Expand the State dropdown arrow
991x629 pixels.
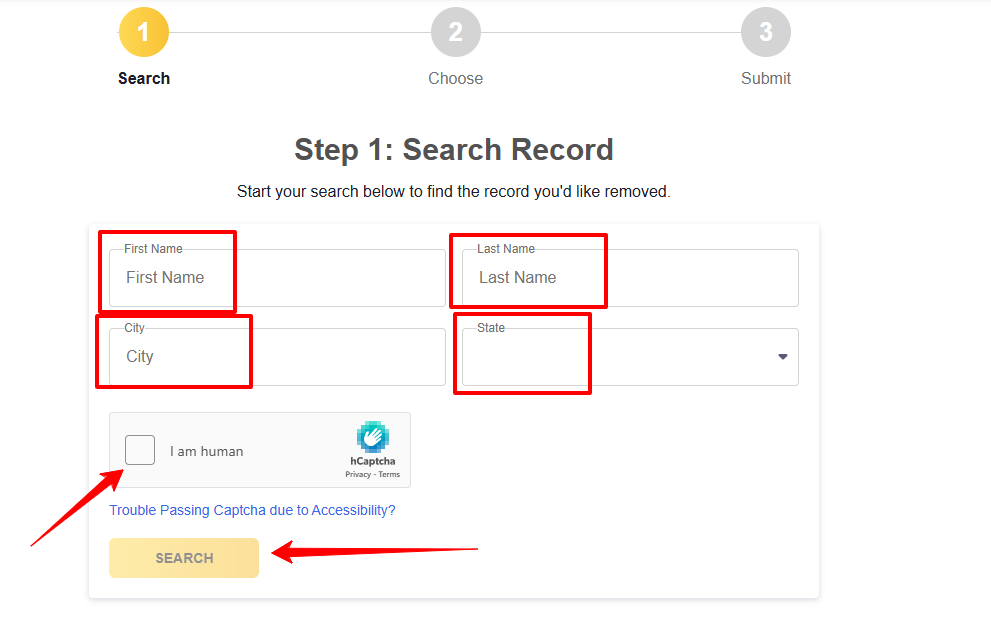(x=783, y=357)
